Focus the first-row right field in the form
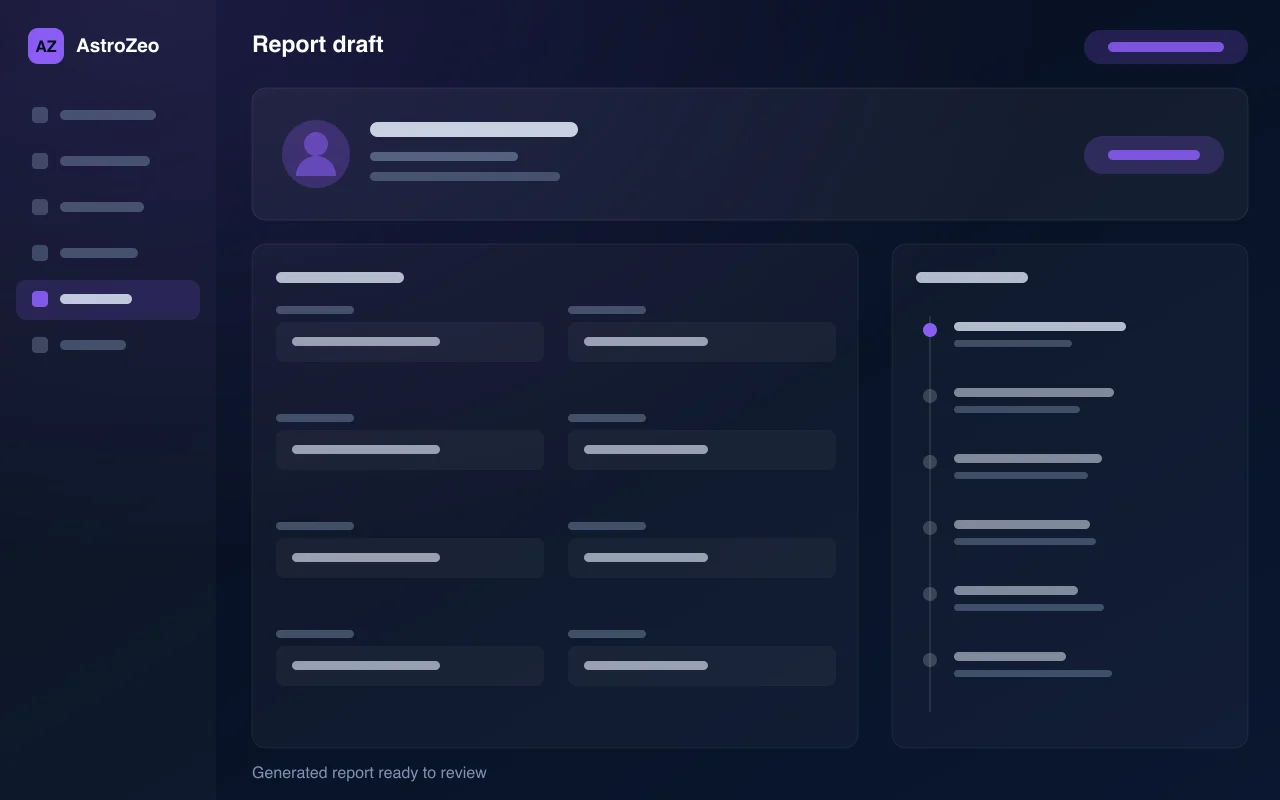Screen dimensions: 1280x800 tap(702, 342)
